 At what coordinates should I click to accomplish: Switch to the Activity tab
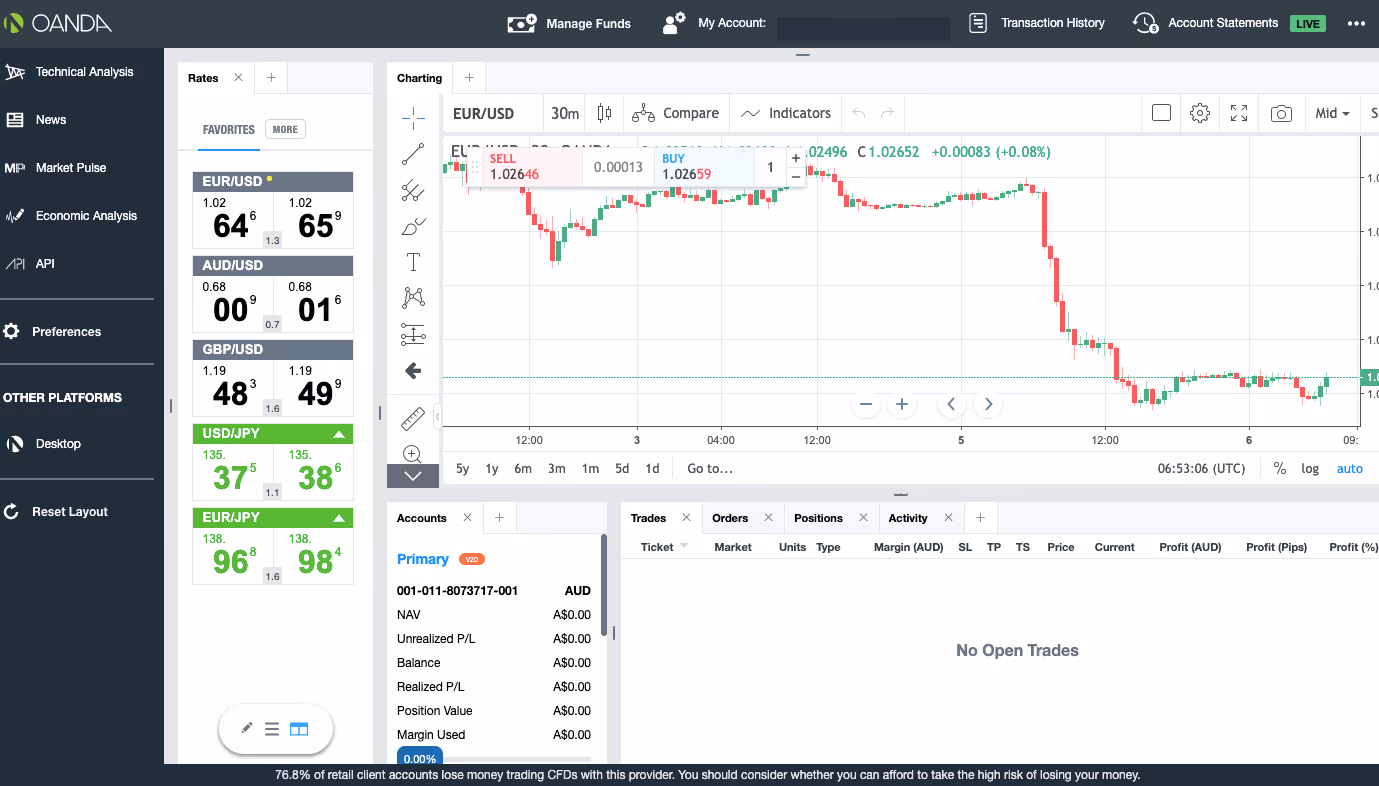(908, 518)
